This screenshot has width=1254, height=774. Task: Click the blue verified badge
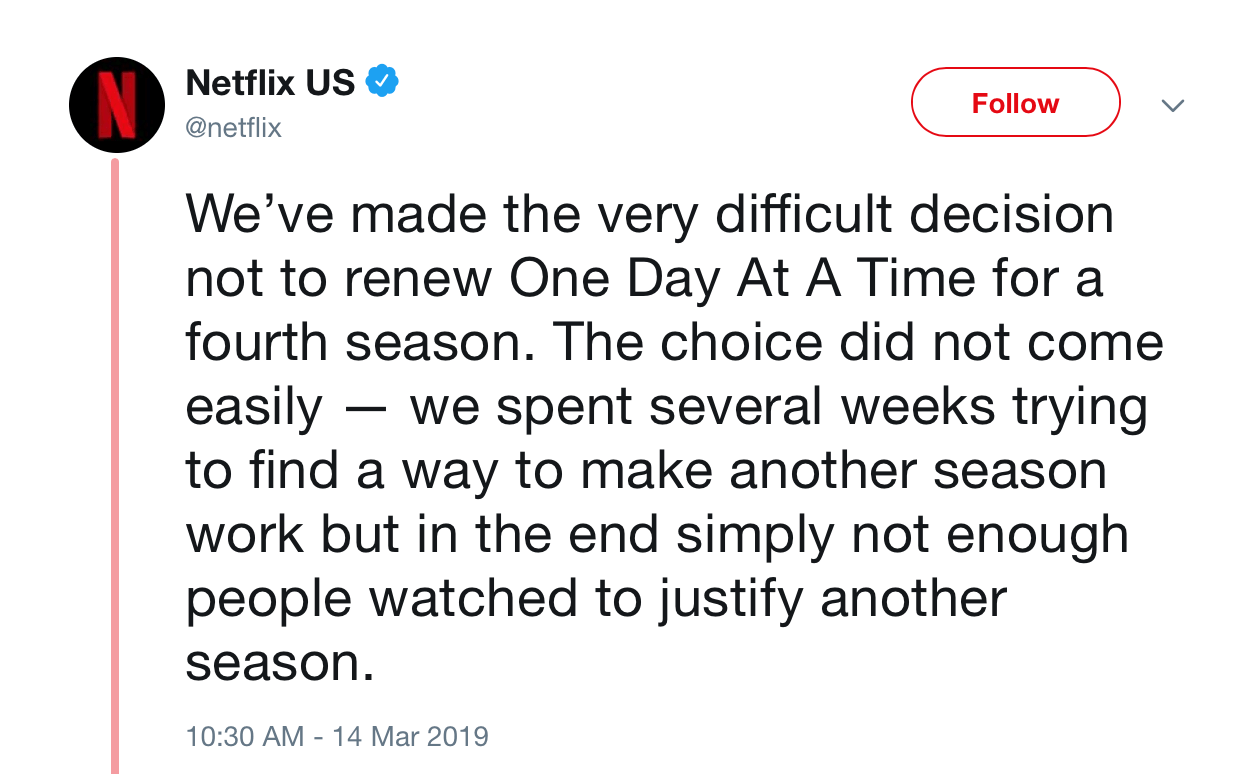382,82
